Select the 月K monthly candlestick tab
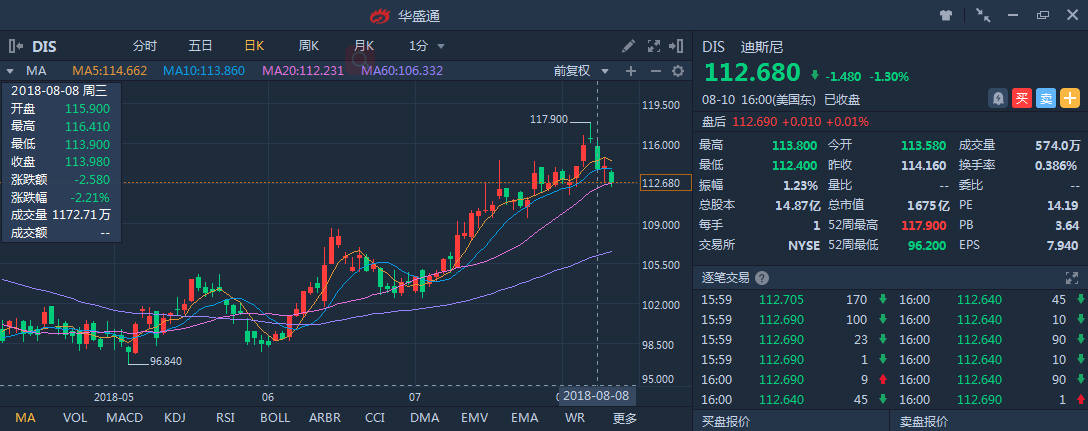This screenshot has width=1088, height=431. (x=364, y=47)
